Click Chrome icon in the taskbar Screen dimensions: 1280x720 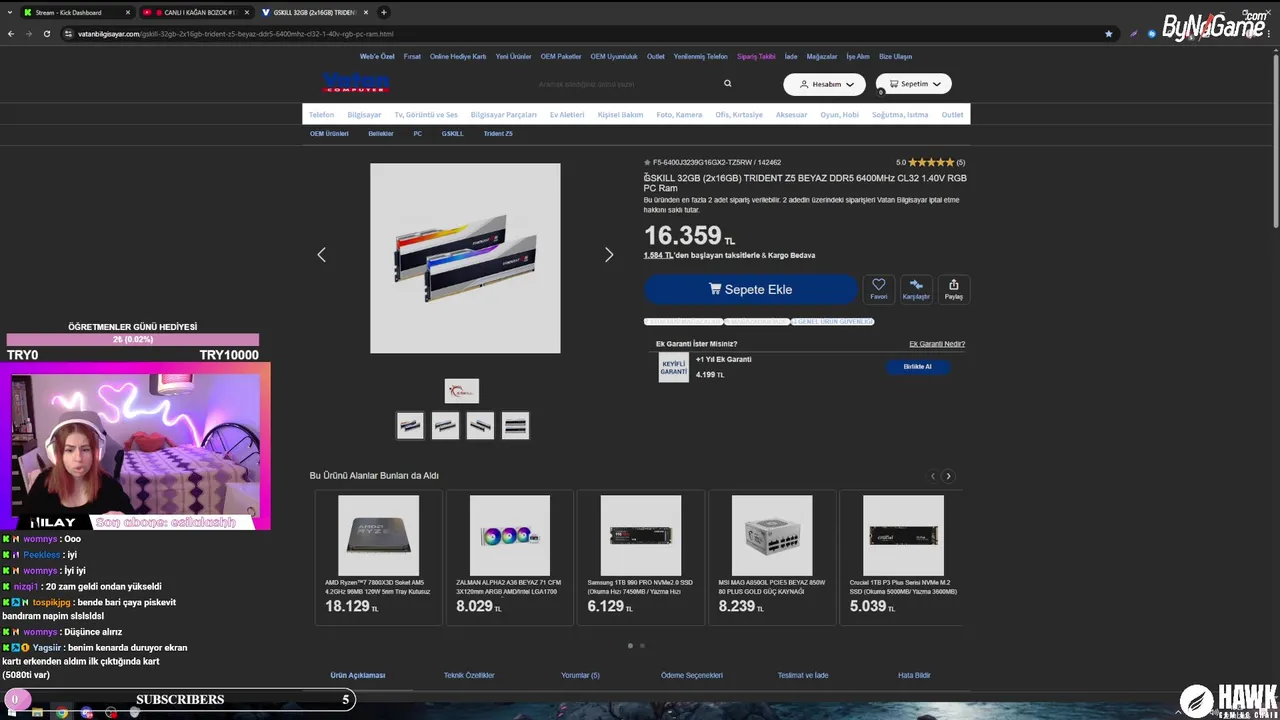[x=62, y=712]
